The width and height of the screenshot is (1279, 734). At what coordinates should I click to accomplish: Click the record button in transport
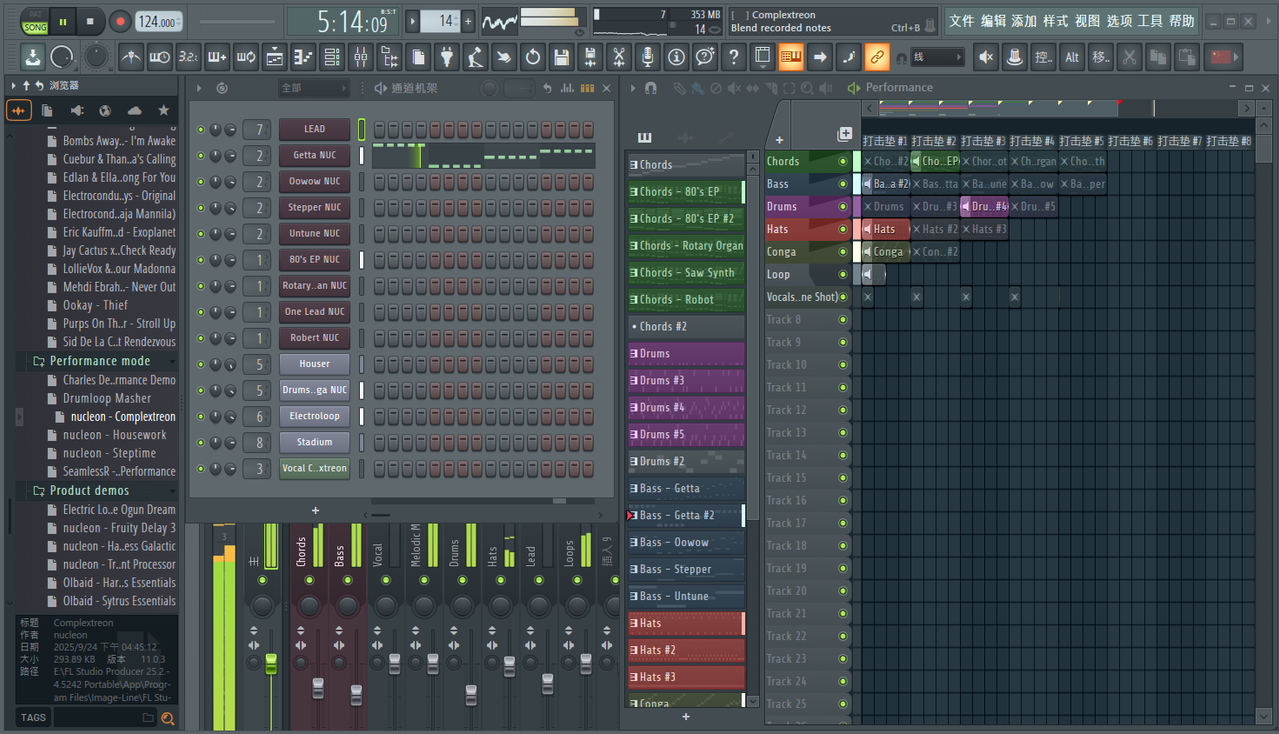pyautogui.click(x=120, y=21)
